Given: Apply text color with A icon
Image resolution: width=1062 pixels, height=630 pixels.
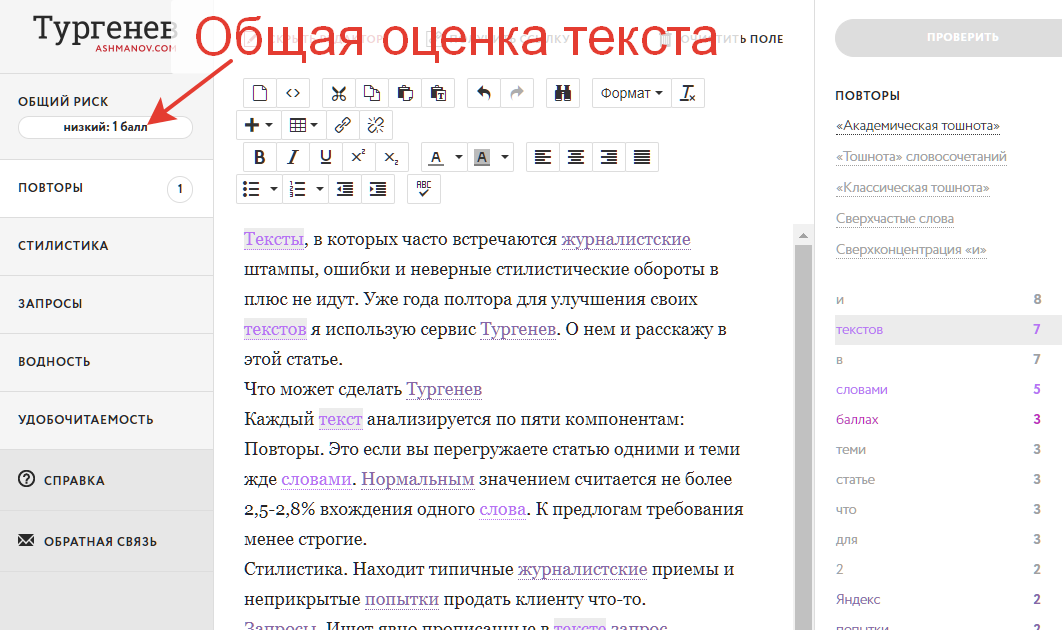Looking at the screenshot, I should tap(436, 157).
